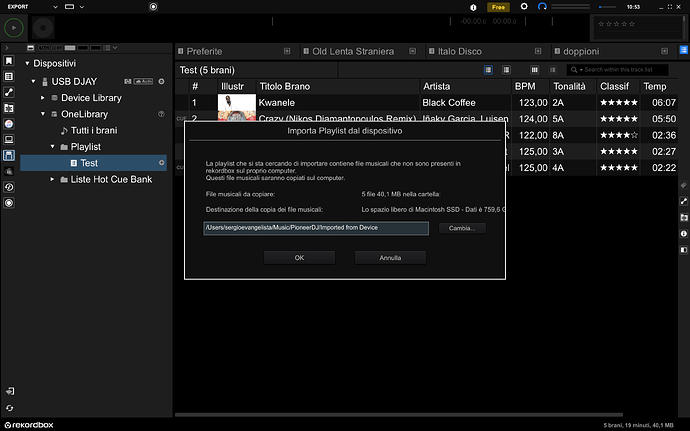Select Tutti i brani in the tree
690x431 pixels.
(94, 130)
